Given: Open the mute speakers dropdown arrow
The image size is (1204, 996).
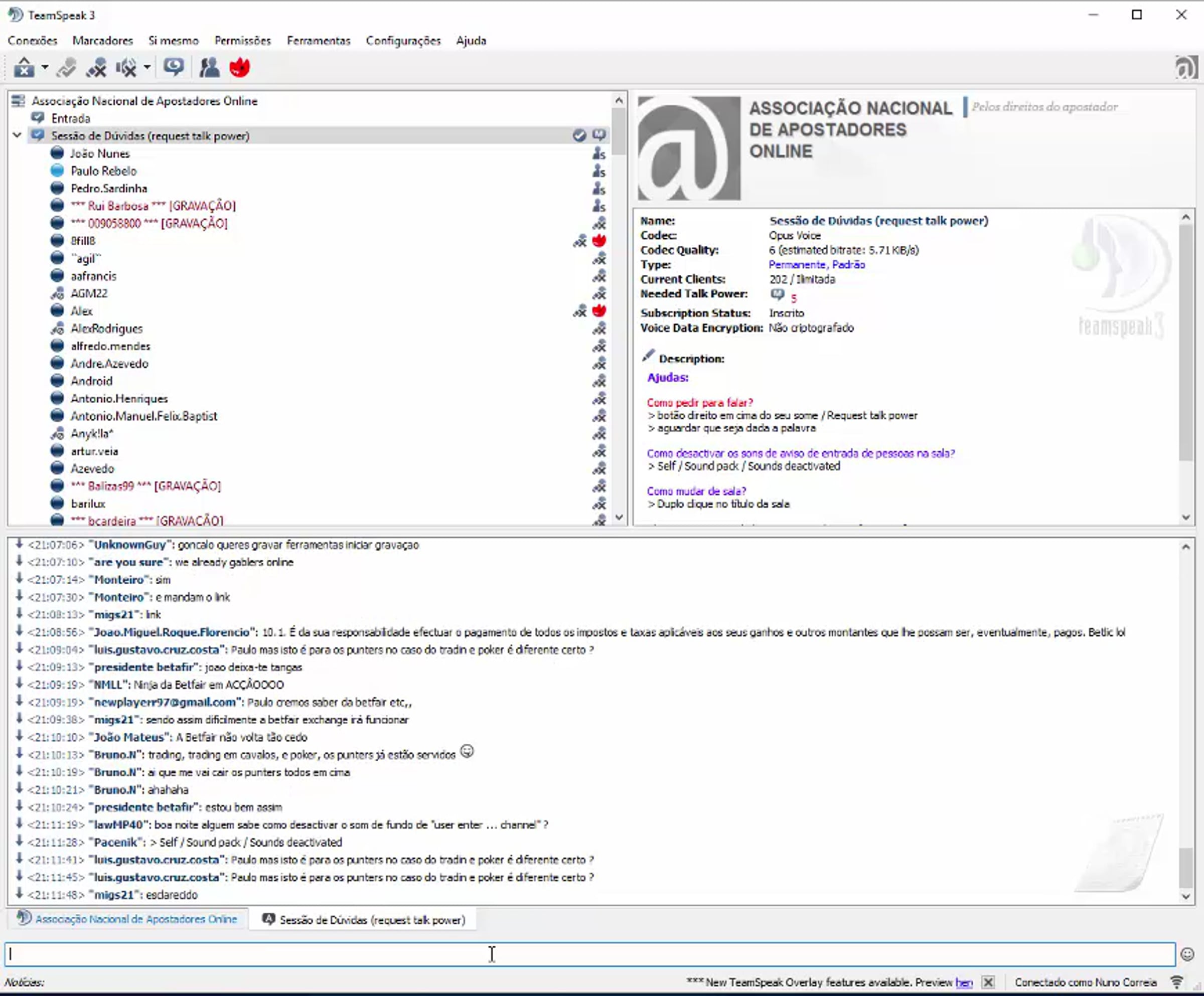Looking at the screenshot, I should [147, 68].
